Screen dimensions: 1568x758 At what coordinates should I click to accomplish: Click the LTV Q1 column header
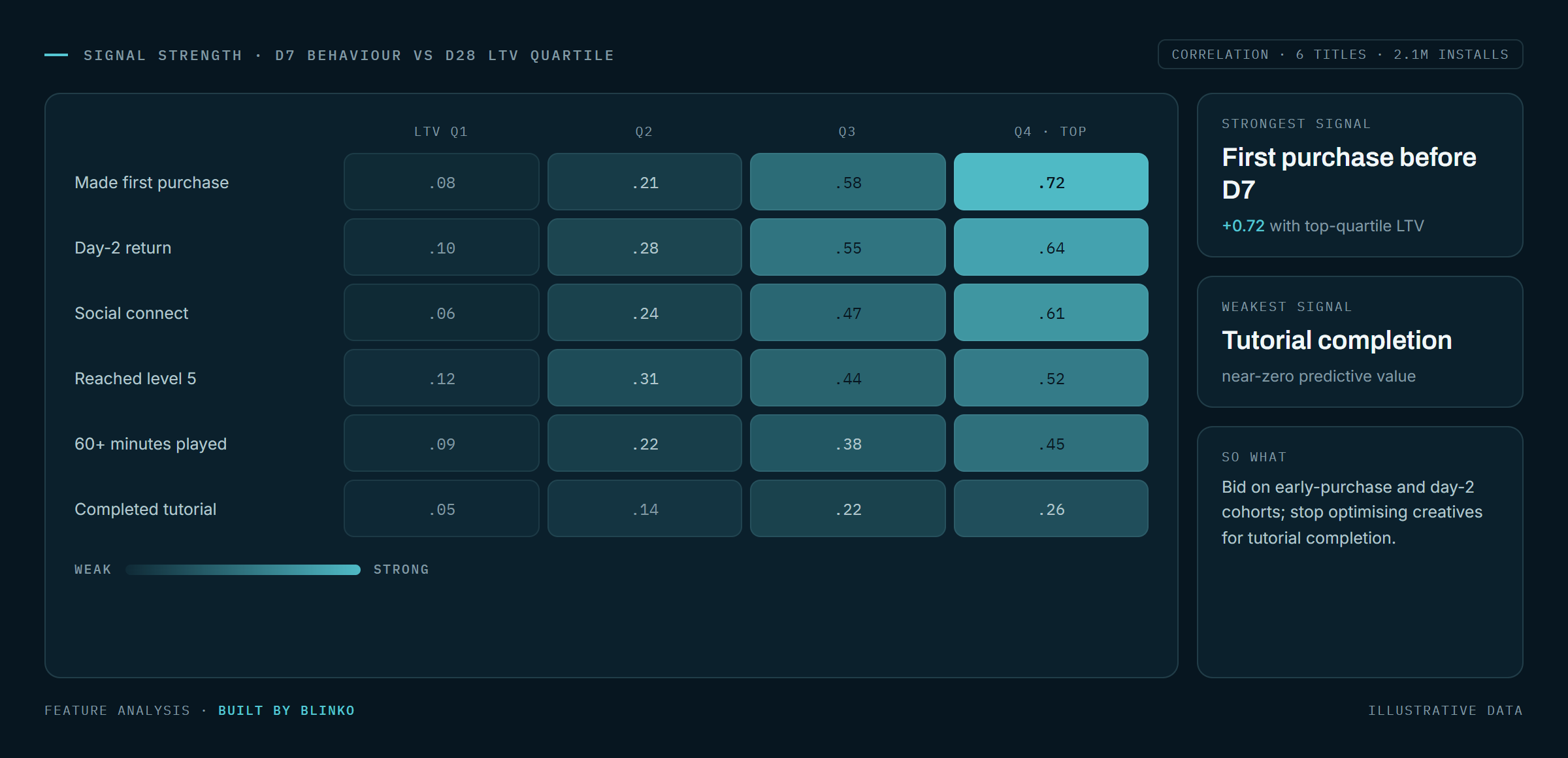coord(441,131)
